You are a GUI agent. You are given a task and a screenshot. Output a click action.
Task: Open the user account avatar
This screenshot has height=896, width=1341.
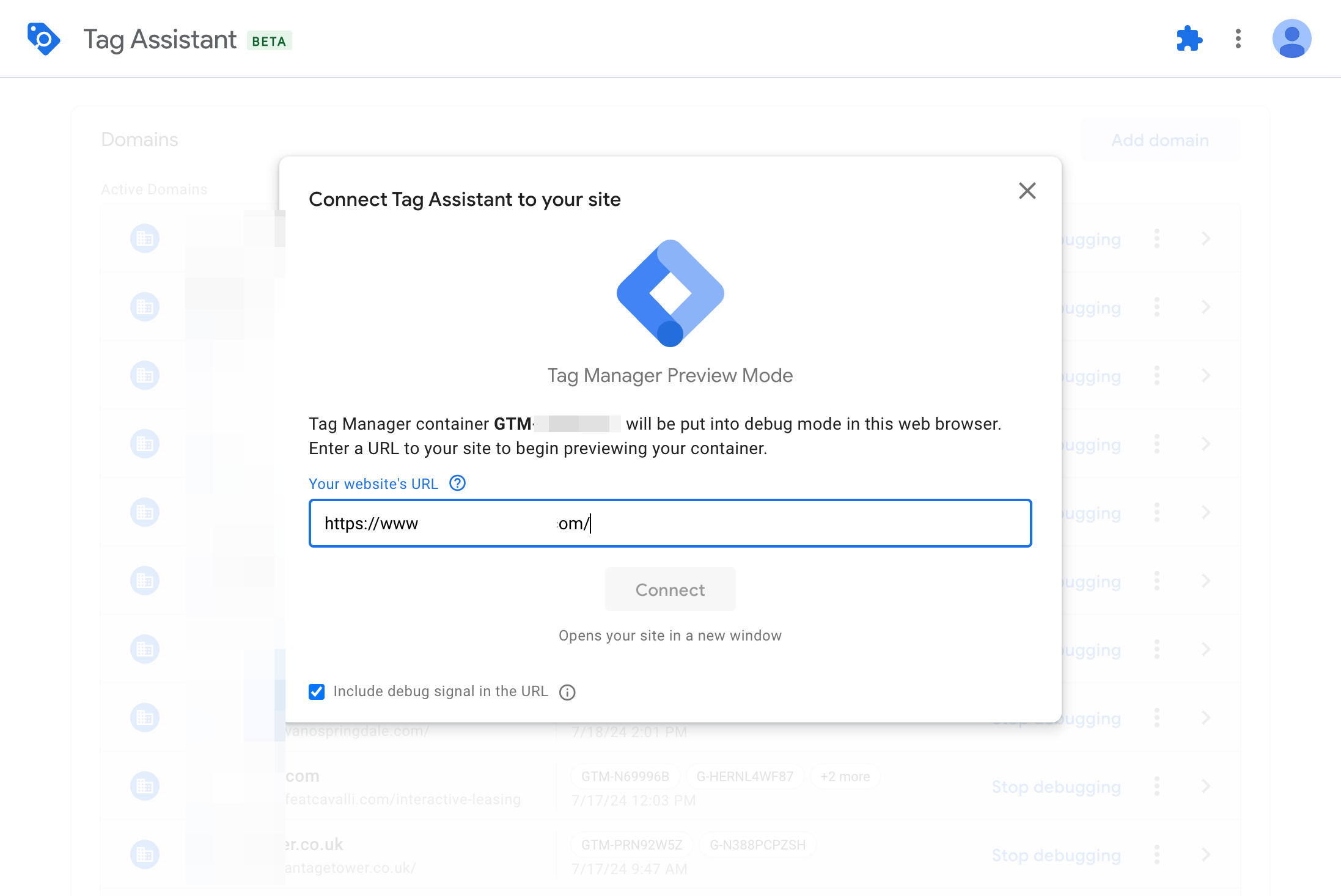pos(1291,39)
